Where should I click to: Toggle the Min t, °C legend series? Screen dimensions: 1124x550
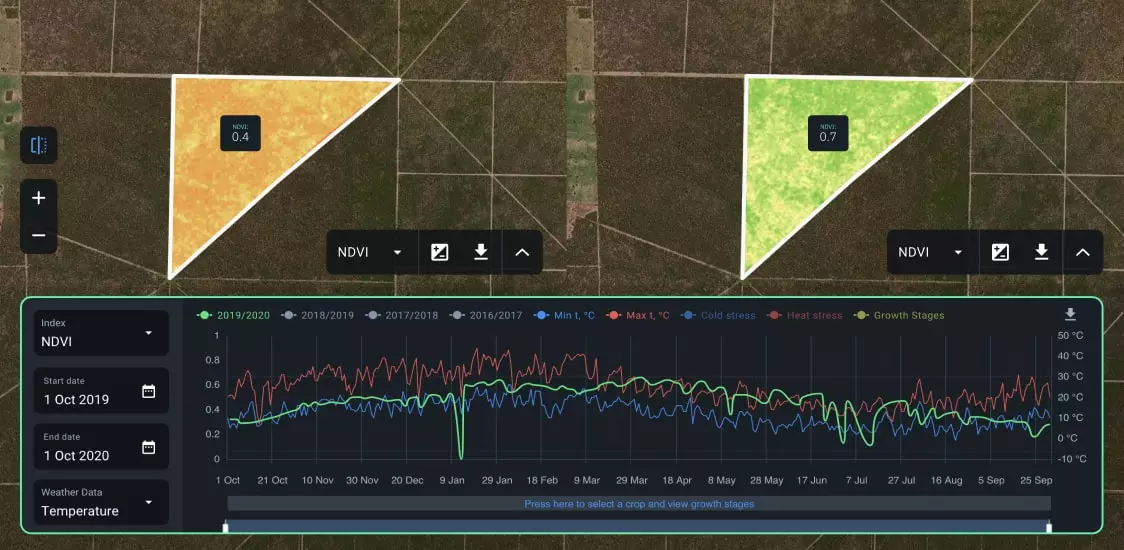click(565, 316)
